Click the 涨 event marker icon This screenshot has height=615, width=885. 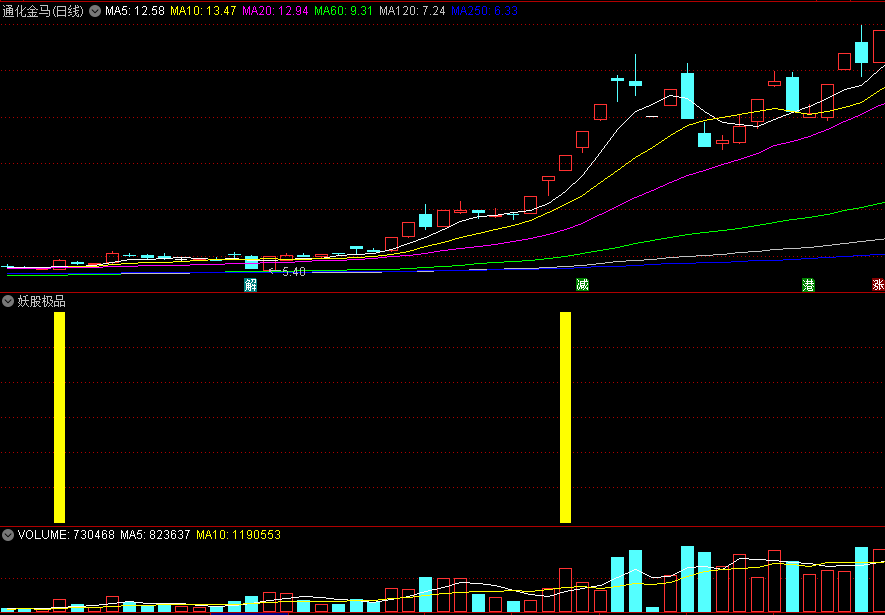click(878, 285)
